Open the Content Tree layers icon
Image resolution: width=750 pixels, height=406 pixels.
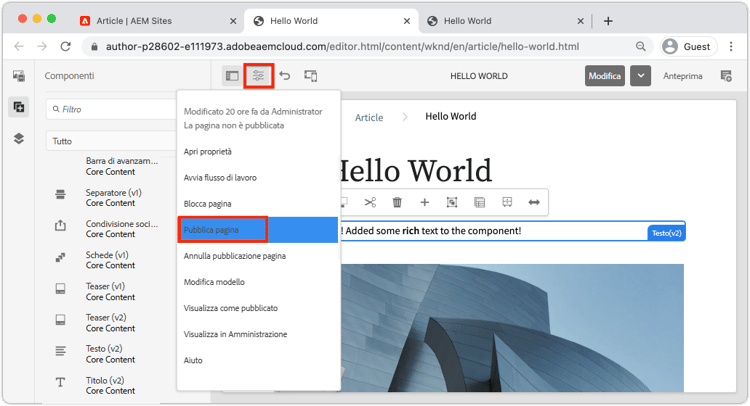[19, 139]
